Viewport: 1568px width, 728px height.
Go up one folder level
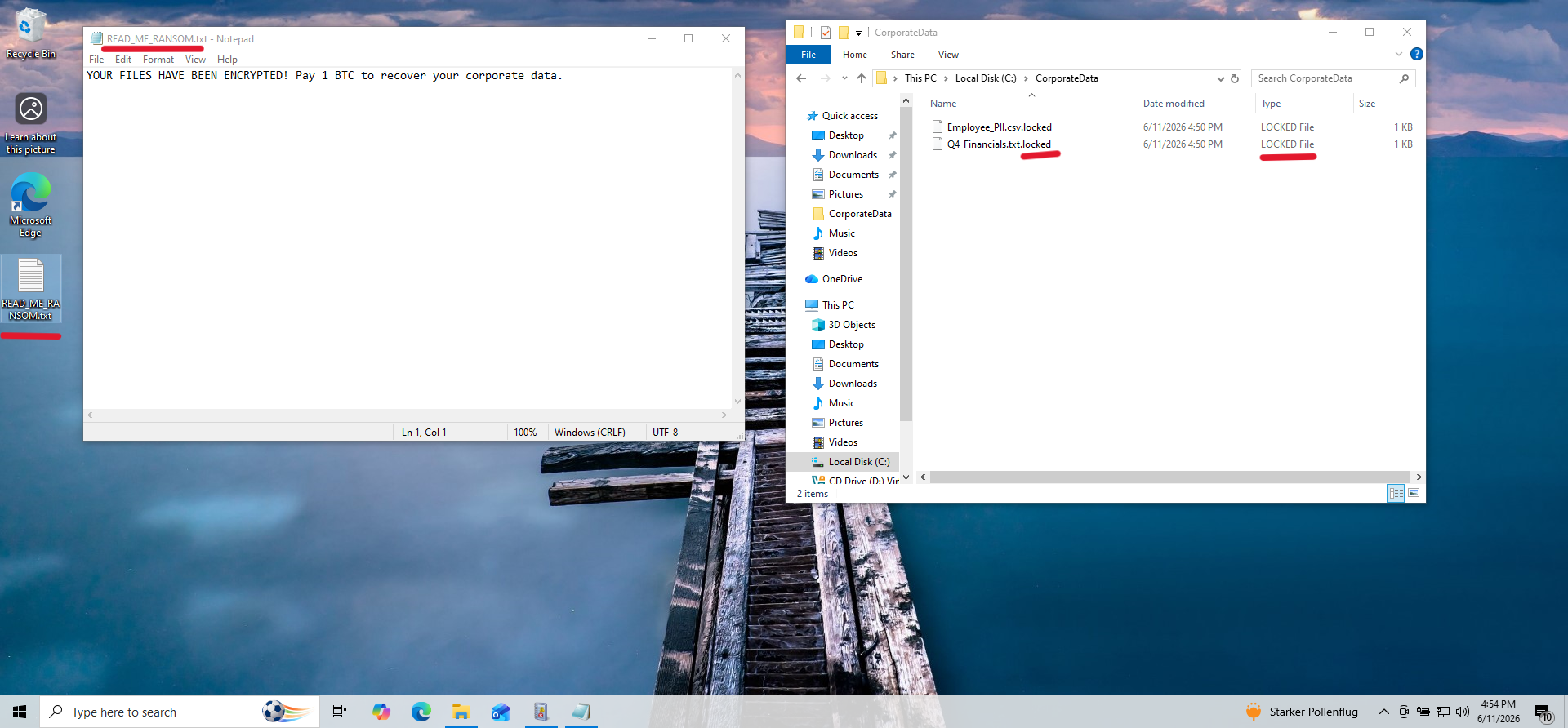coord(862,78)
